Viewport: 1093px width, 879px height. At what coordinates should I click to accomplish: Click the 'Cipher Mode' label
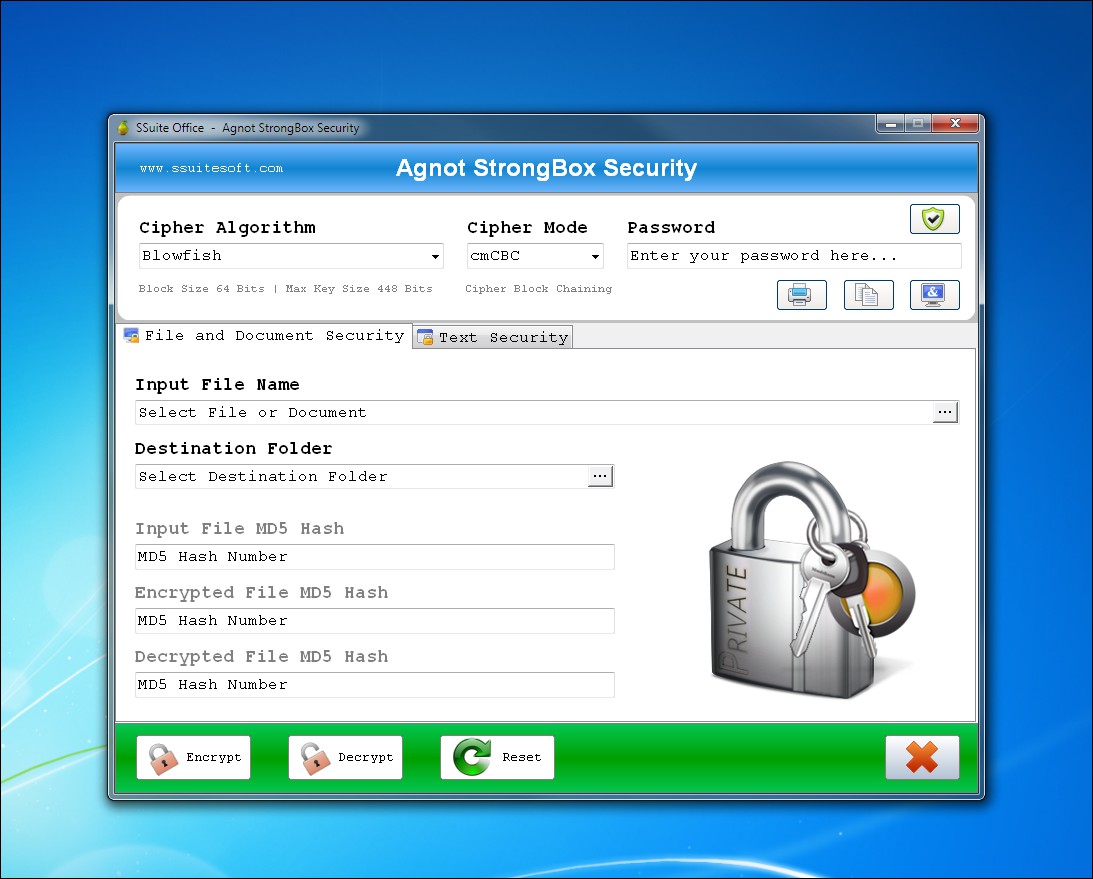[x=527, y=227]
